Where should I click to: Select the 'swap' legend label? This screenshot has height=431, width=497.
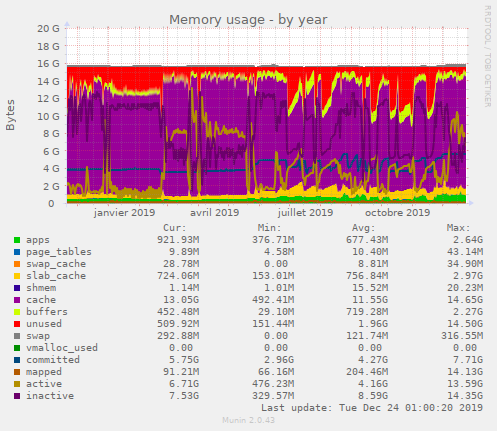click(38, 336)
